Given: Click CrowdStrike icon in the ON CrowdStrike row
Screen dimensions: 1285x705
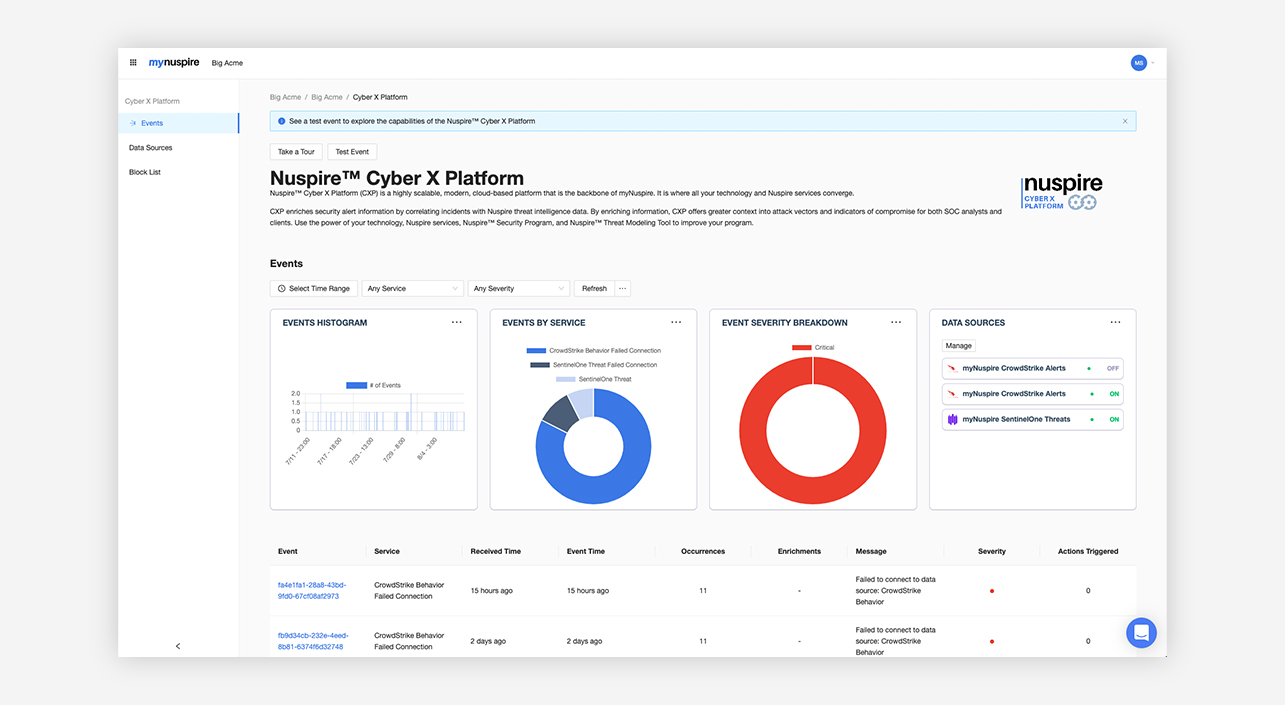Looking at the screenshot, I should coord(952,394).
